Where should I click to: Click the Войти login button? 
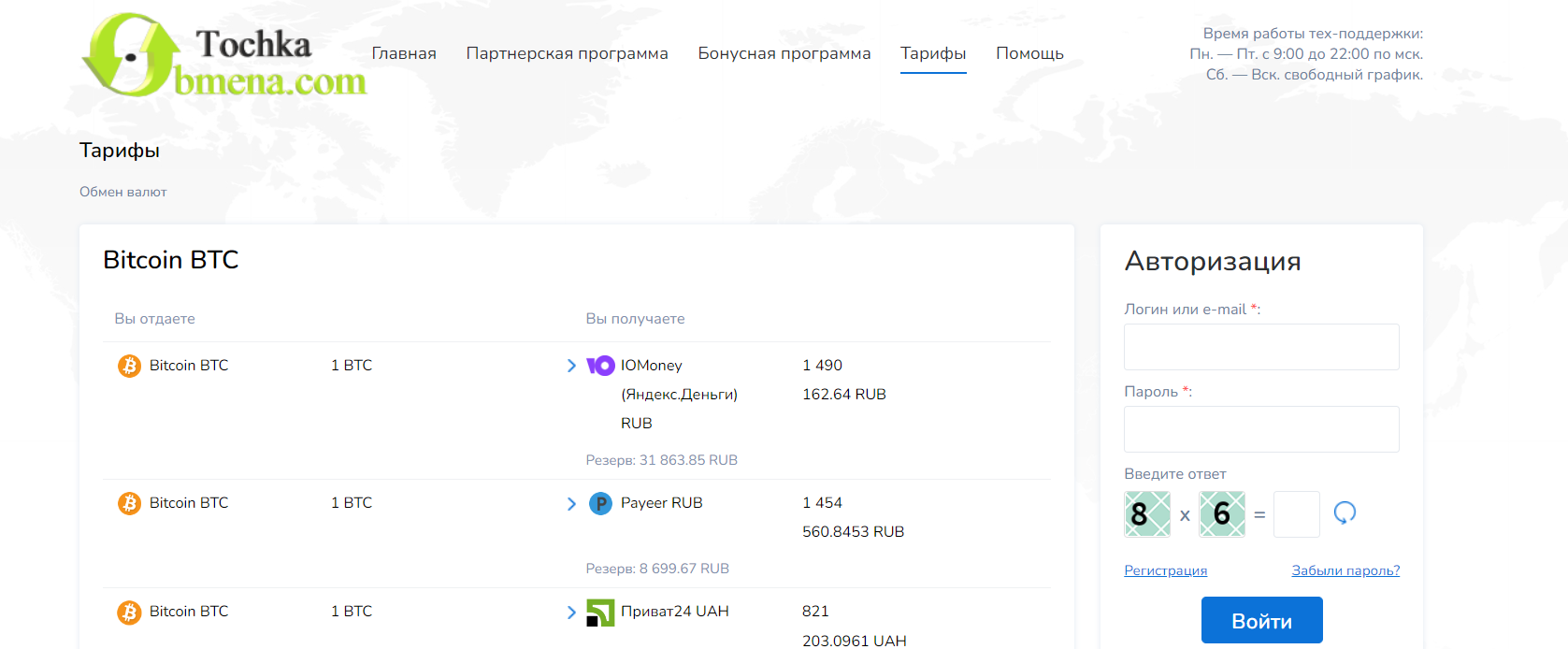click(x=1261, y=620)
